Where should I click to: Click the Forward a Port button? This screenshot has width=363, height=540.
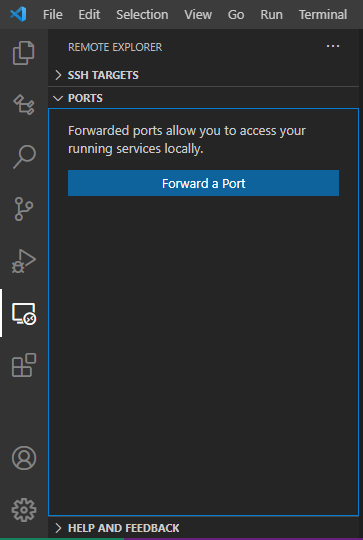[x=203, y=183]
